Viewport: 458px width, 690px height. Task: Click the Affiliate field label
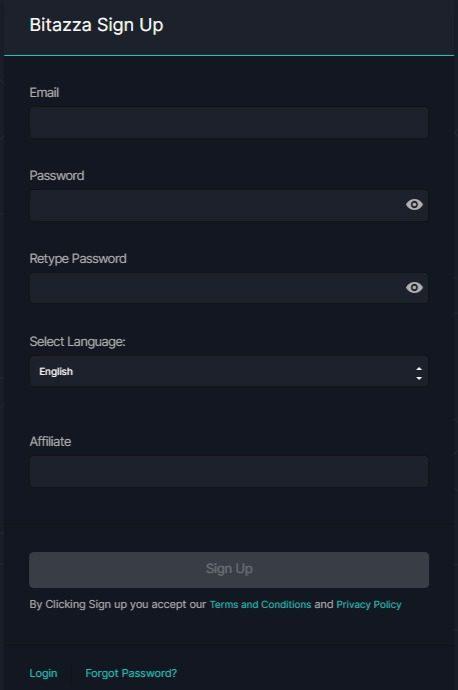coord(50,441)
